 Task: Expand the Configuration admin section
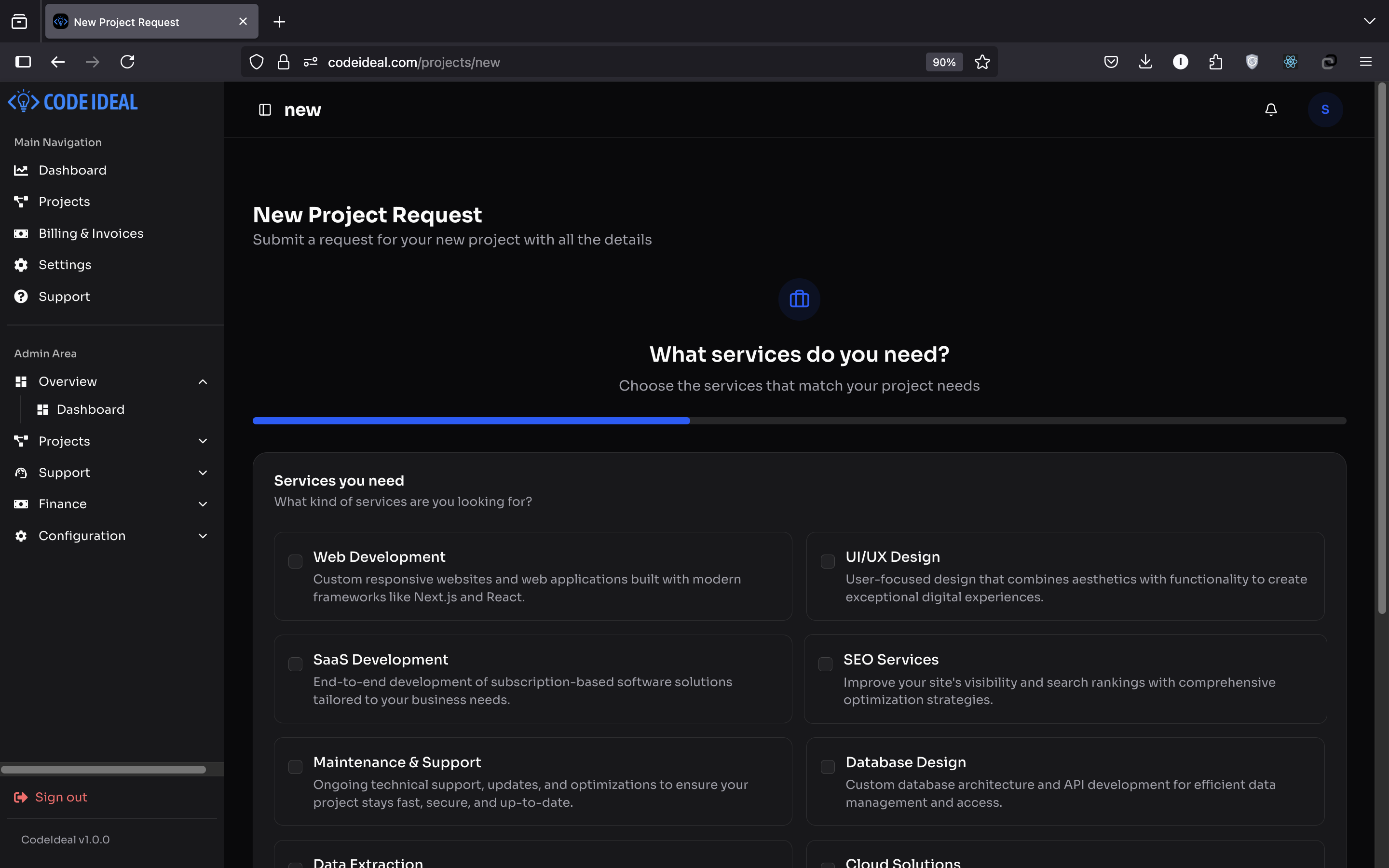203,536
